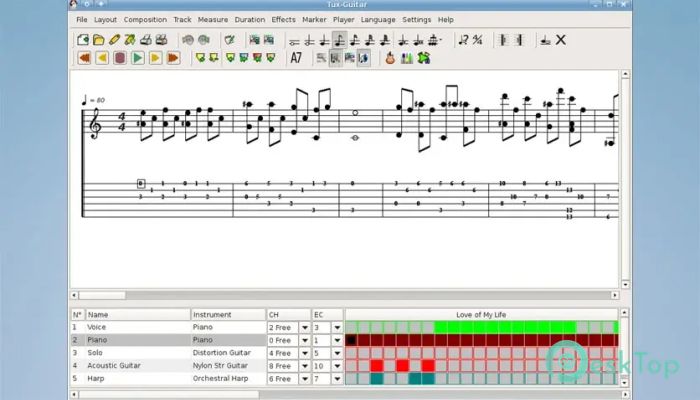Open the Player menu
This screenshot has height=400, width=700.
pyautogui.click(x=343, y=20)
